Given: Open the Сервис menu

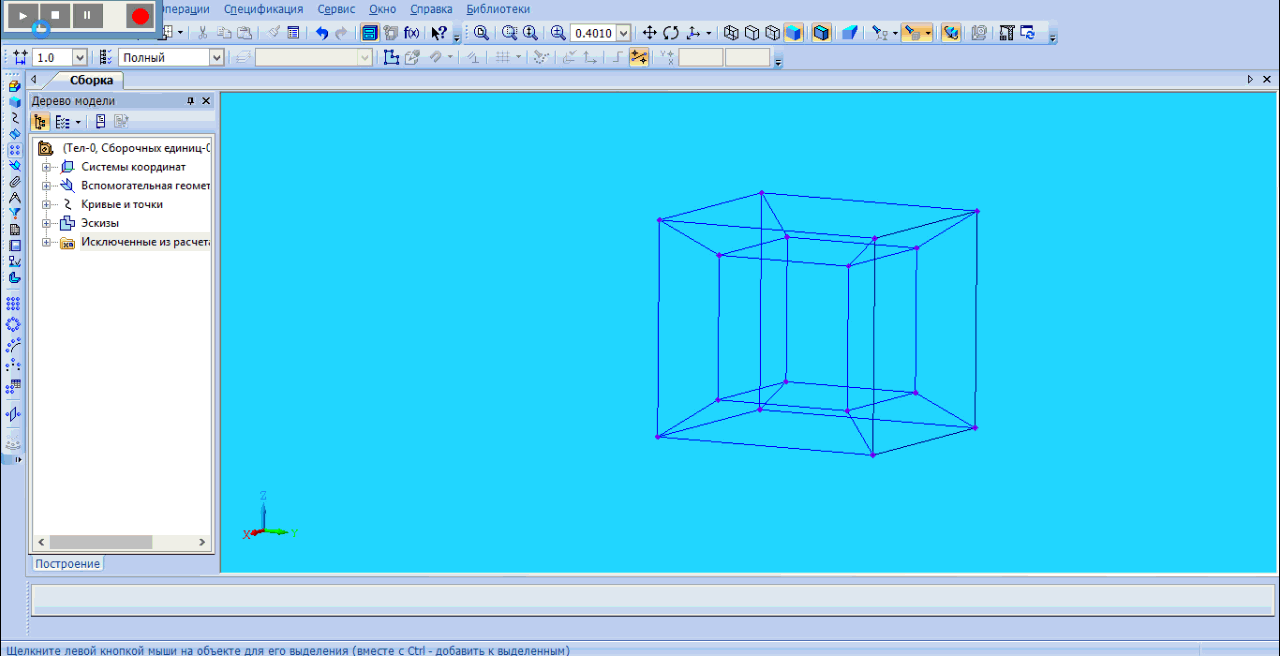Looking at the screenshot, I should [x=336, y=9].
